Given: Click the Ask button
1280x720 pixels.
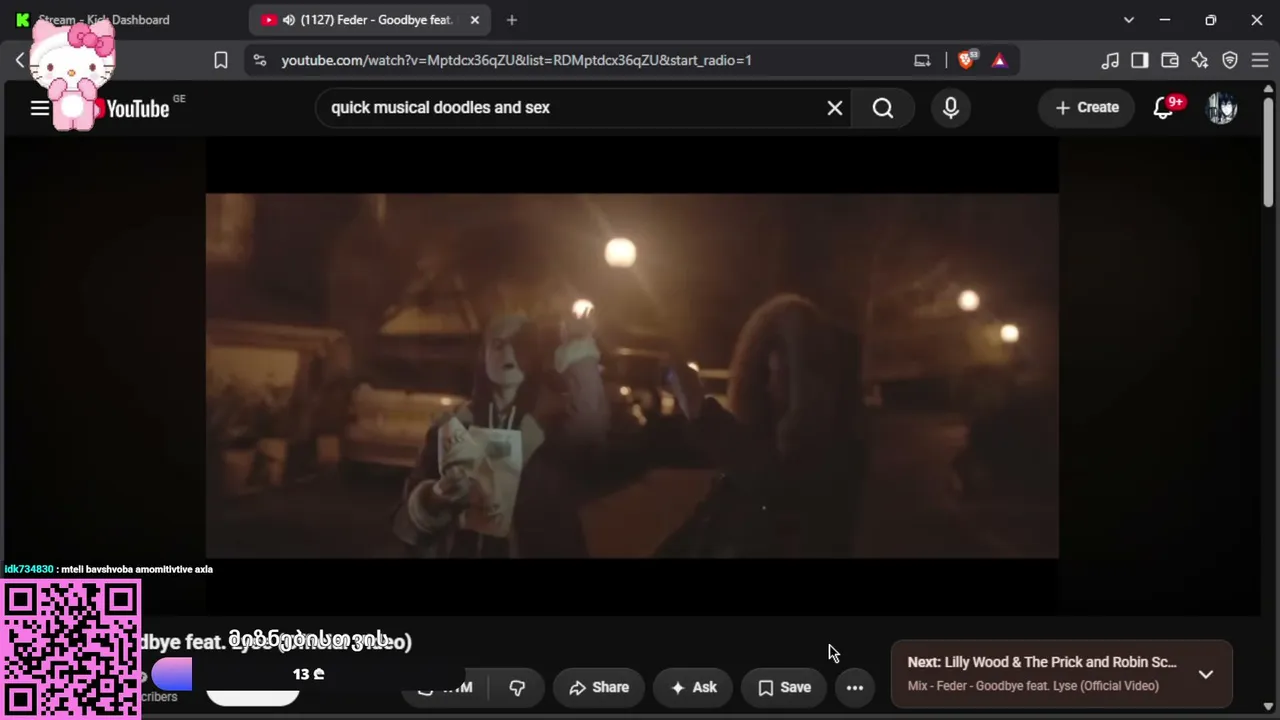Looking at the screenshot, I should click(x=693, y=688).
